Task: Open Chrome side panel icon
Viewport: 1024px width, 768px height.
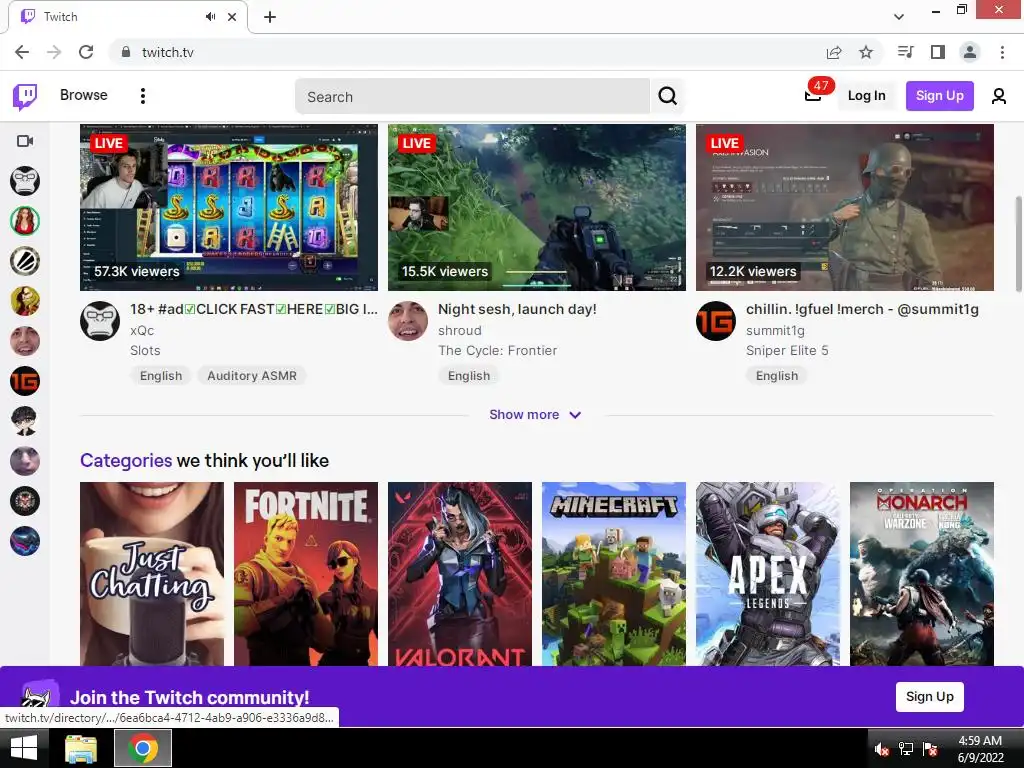Action: [938, 52]
